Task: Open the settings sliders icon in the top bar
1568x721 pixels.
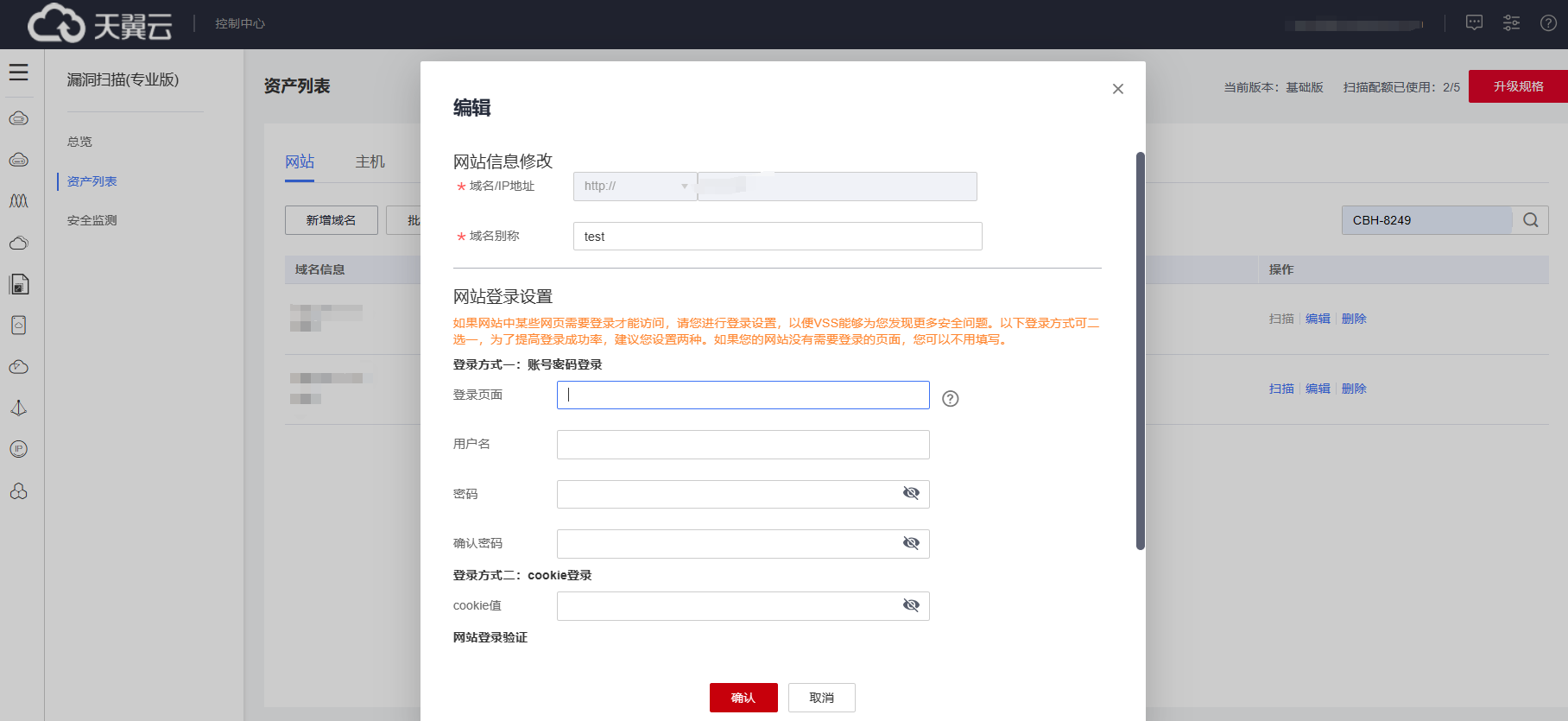Action: (x=1511, y=23)
